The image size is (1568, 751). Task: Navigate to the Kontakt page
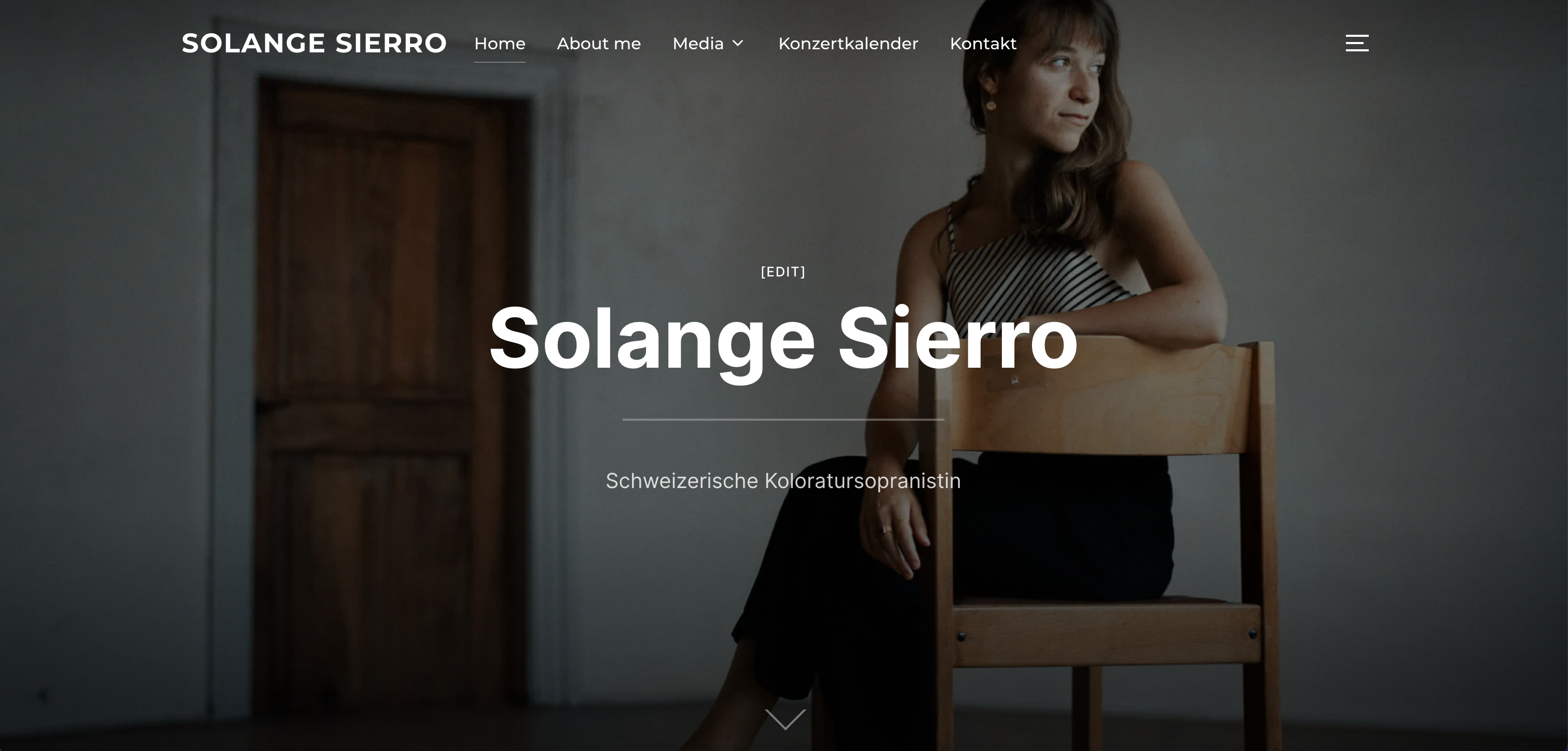pos(983,43)
